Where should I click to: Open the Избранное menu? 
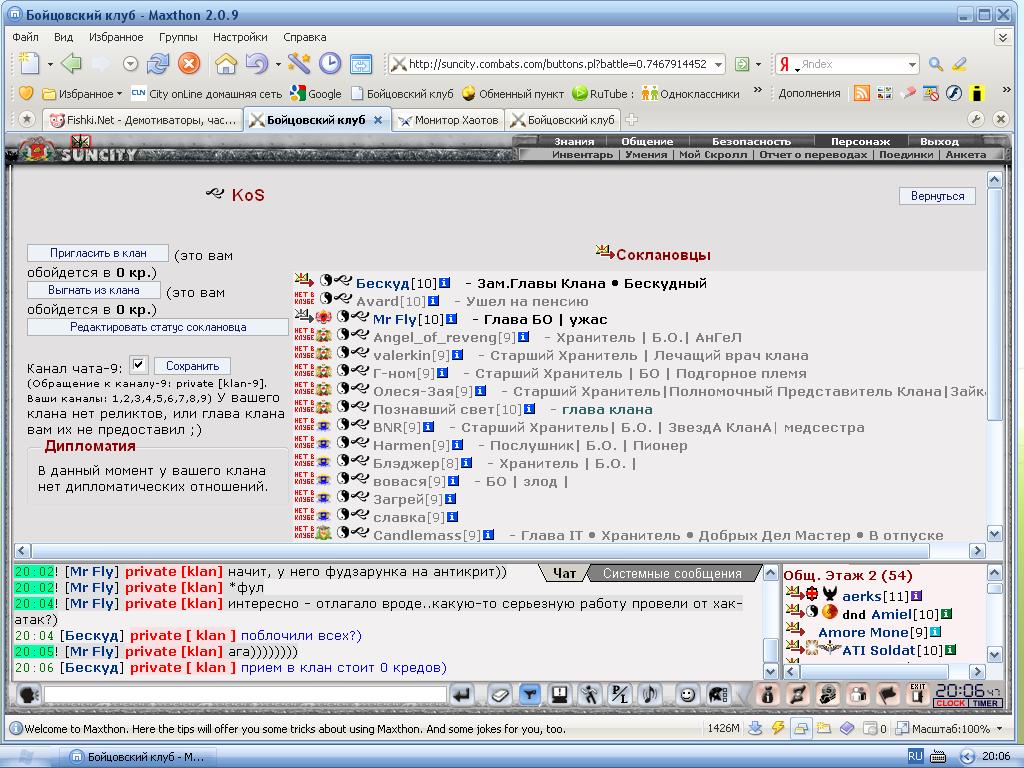116,37
